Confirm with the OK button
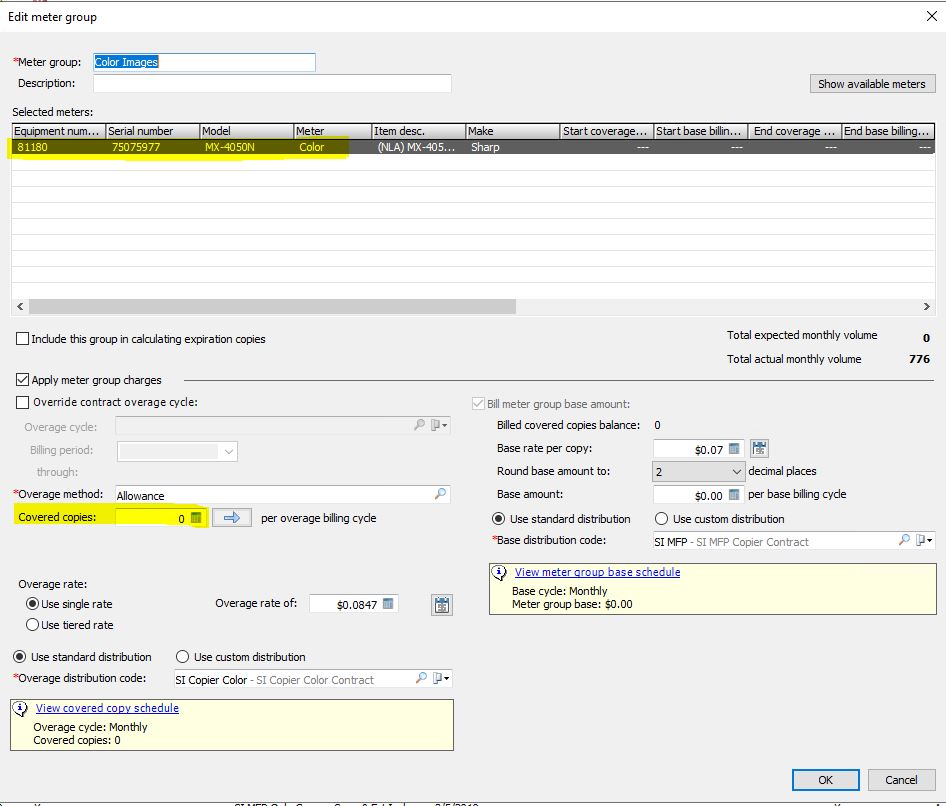946x806 pixels. pos(825,779)
